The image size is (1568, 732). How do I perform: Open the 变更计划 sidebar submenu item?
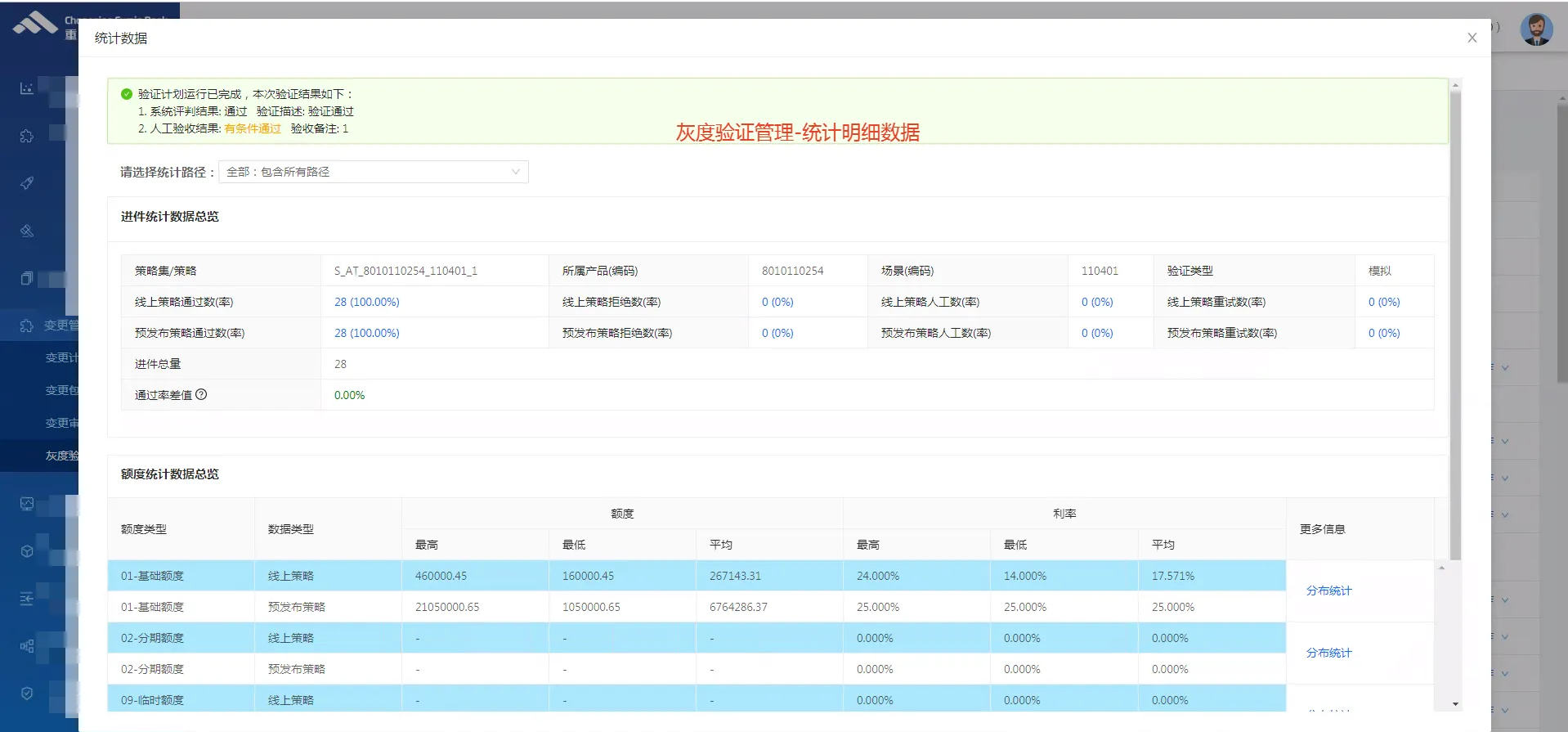pyautogui.click(x=61, y=357)
